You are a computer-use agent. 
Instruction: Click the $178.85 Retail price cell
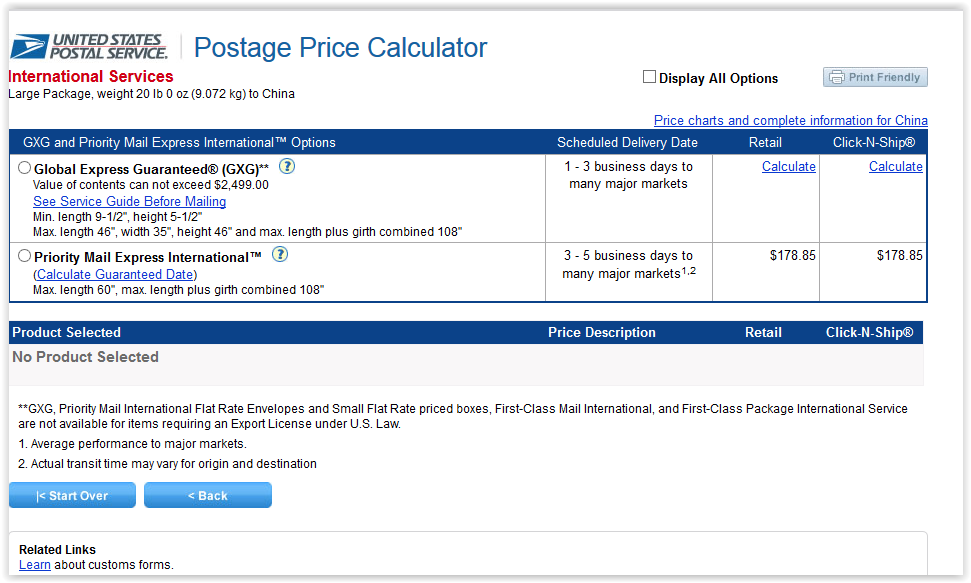[792, 256]
